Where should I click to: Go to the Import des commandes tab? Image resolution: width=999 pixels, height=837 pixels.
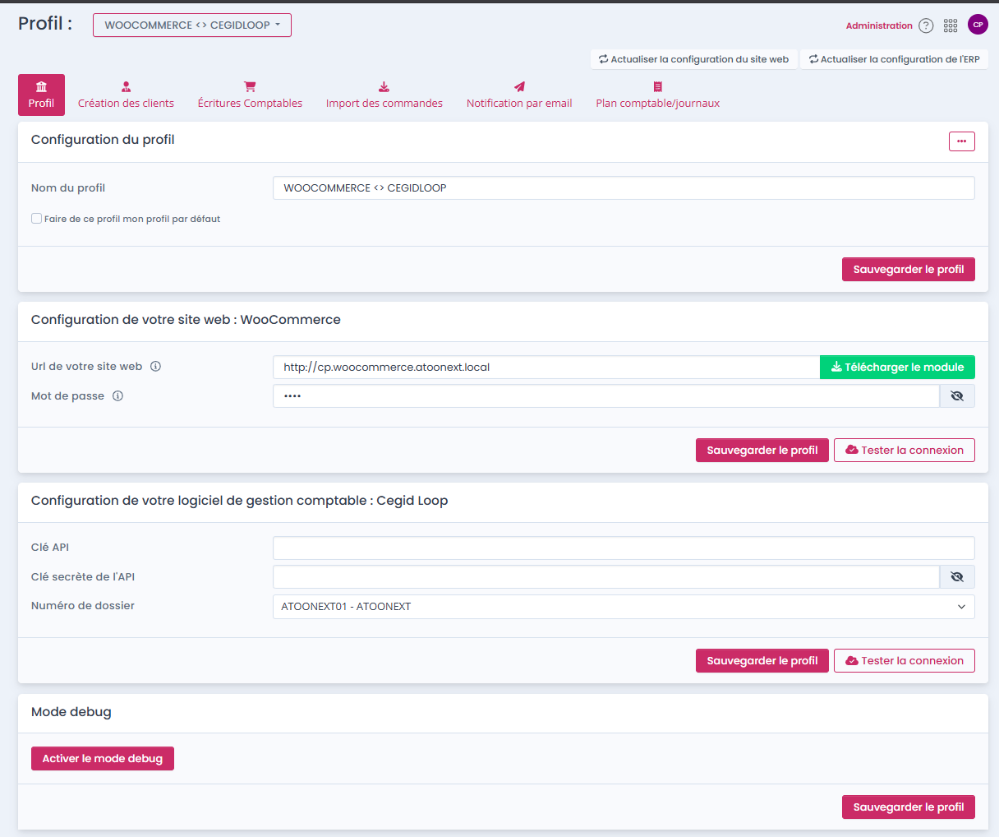[384, 95]
